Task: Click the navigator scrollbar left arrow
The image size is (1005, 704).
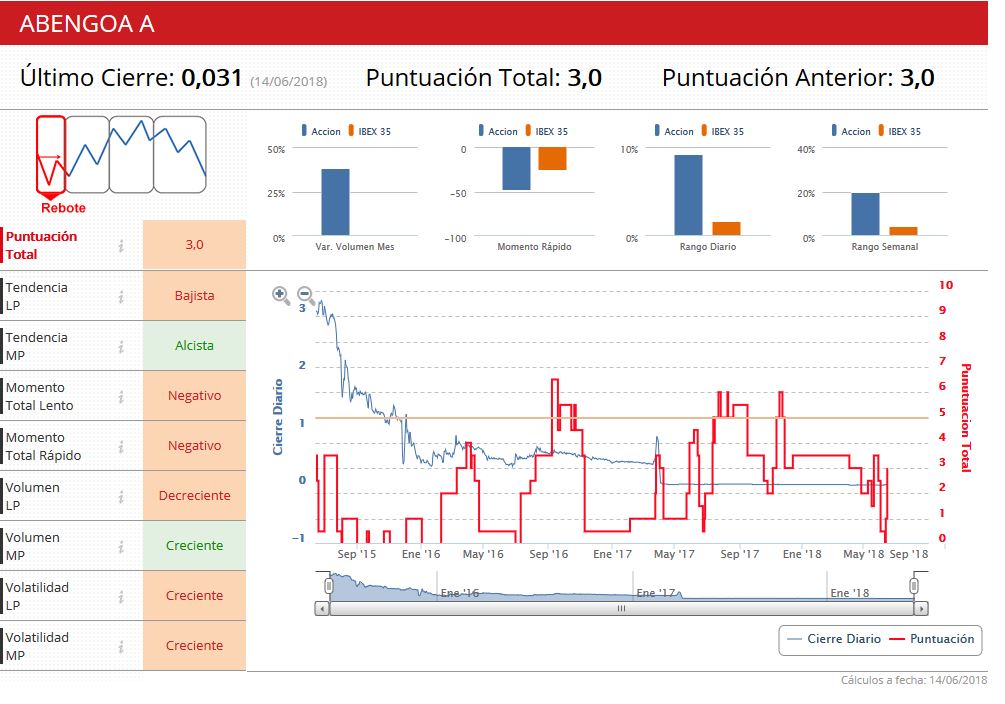Action: click(322, 608)
